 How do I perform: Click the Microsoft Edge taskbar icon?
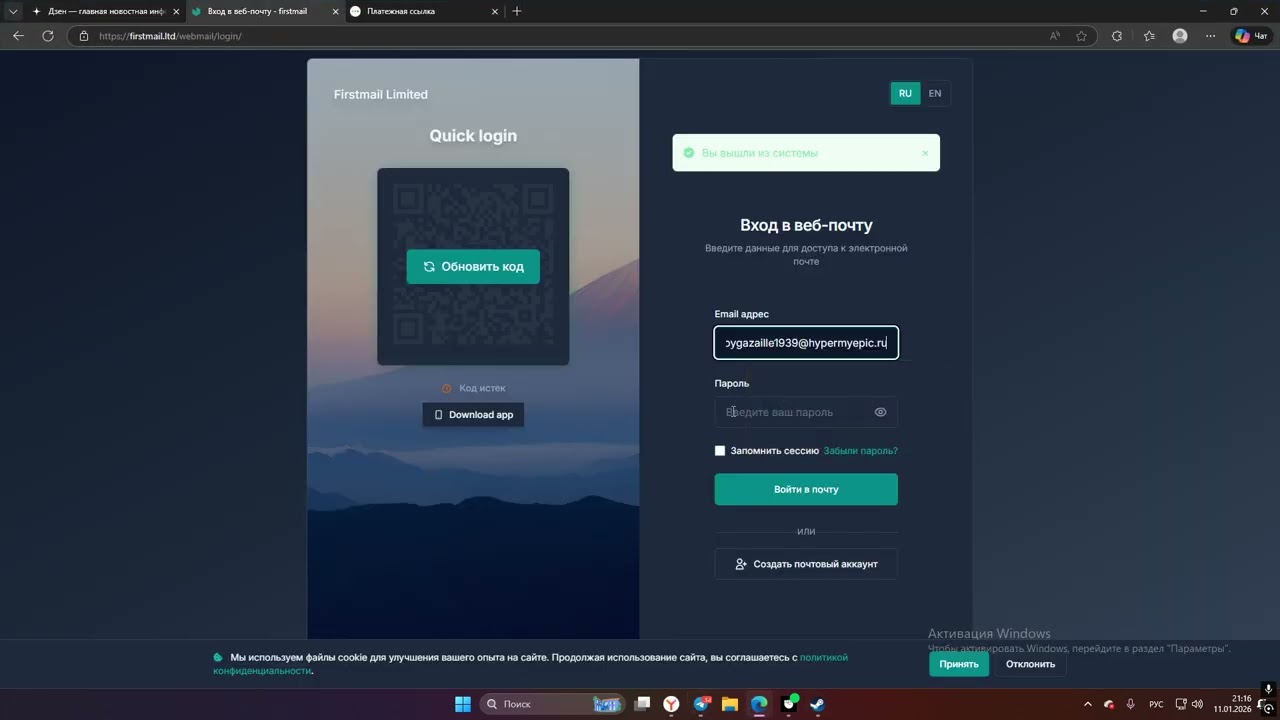tap(759, 704)
